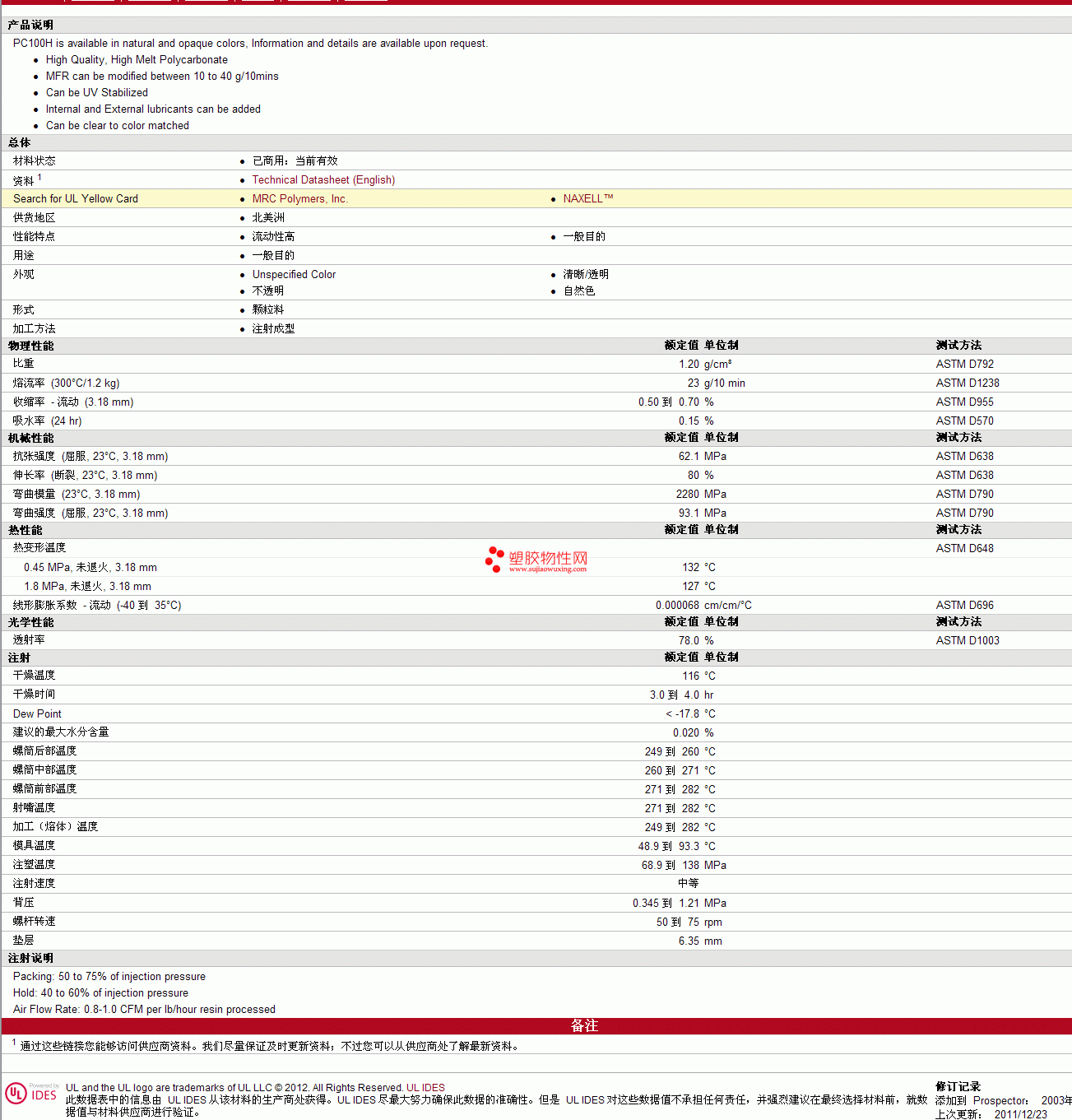Click the 已商用：当前有效 material status text

coord(295,160)
